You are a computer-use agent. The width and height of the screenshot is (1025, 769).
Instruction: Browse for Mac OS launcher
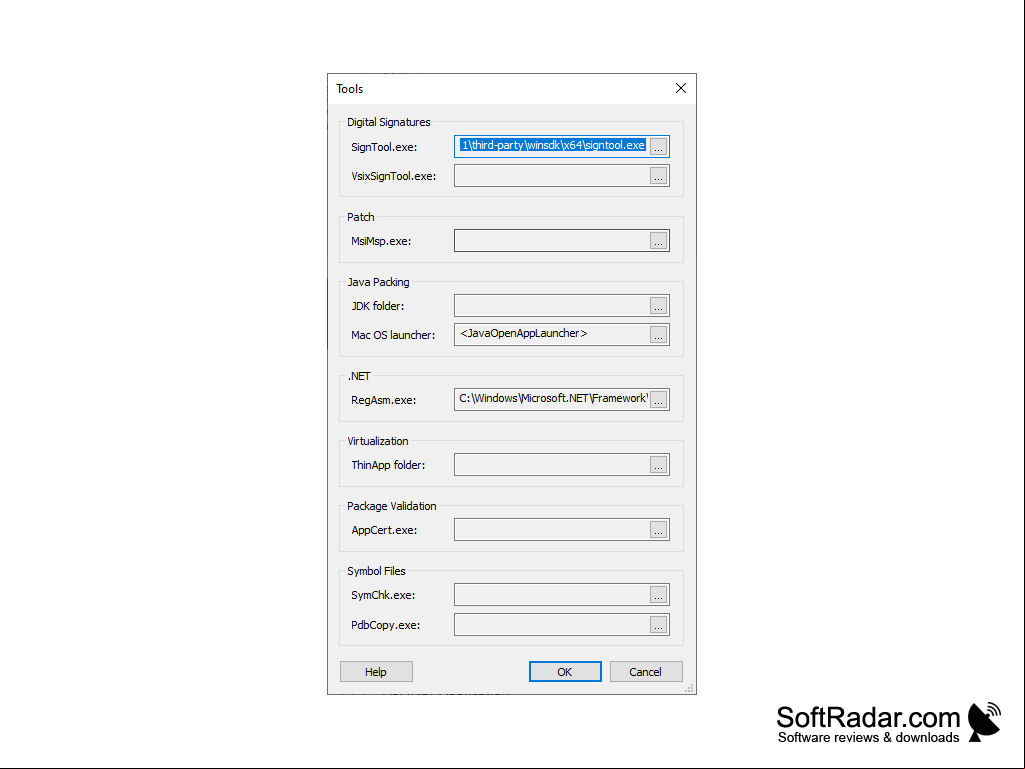pos(658,335)
